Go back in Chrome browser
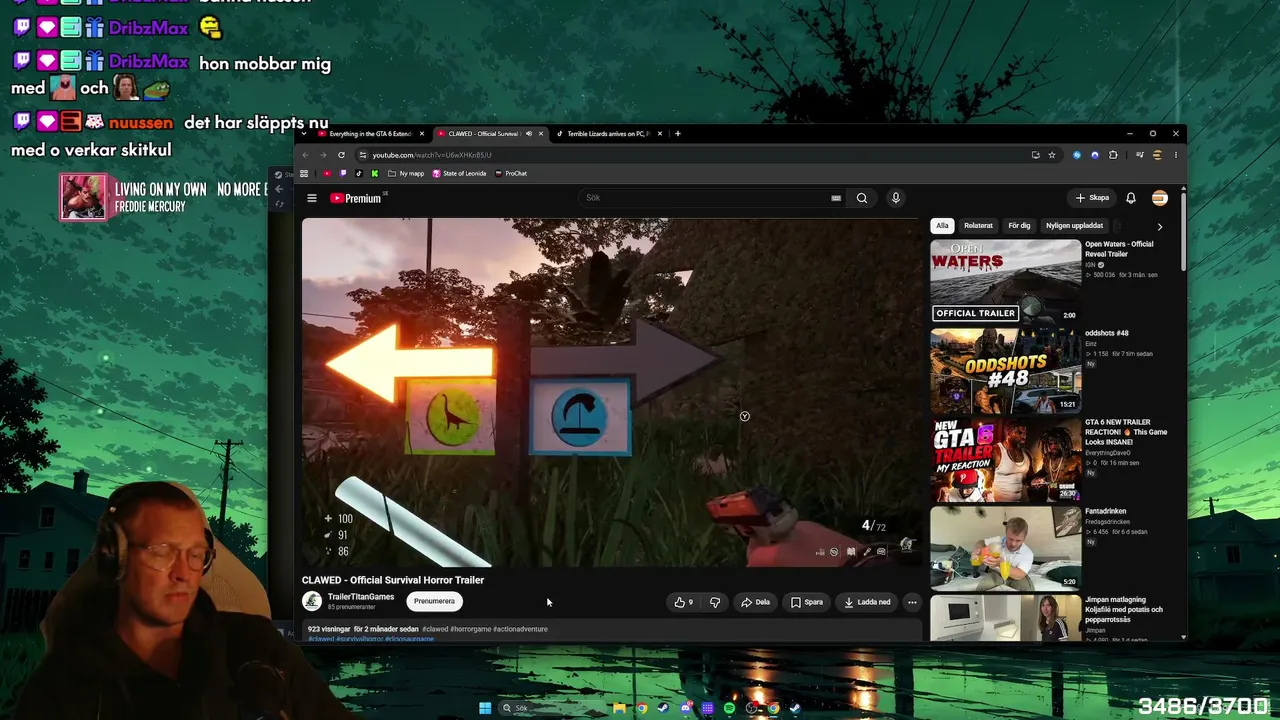This screenshot has height=720, width=1280. tap(306, 155)
